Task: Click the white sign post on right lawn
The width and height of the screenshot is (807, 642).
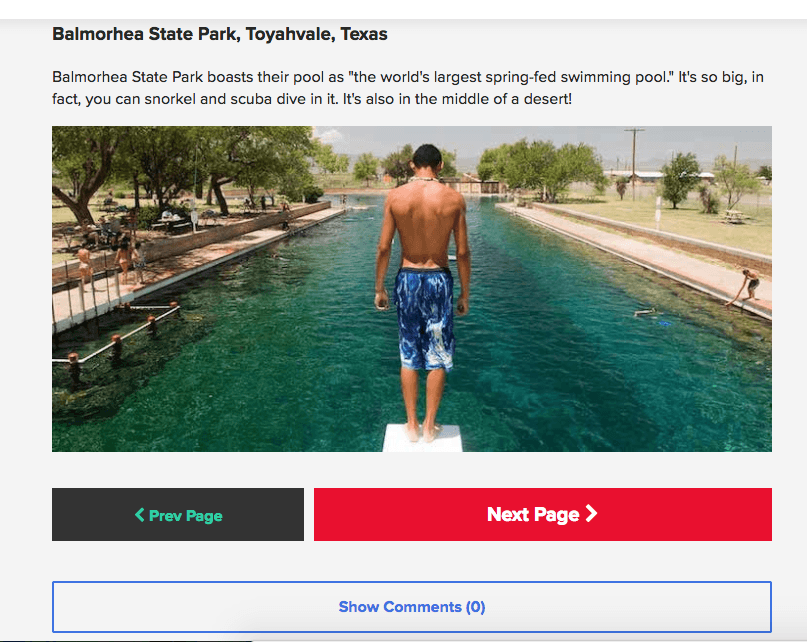Action: (658, 211)
